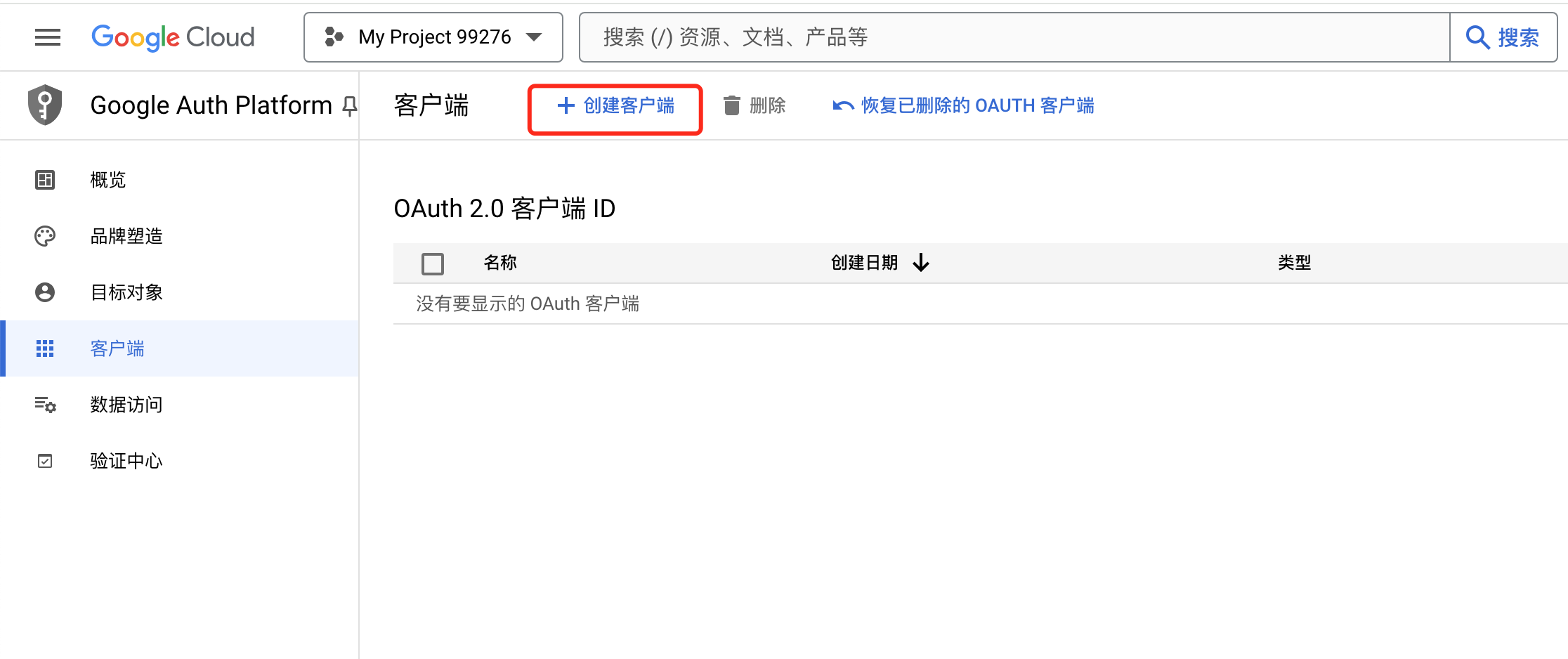1568x659 pixels.
Task: Sort by 创建日期 column header
Action: click(864, 263)
